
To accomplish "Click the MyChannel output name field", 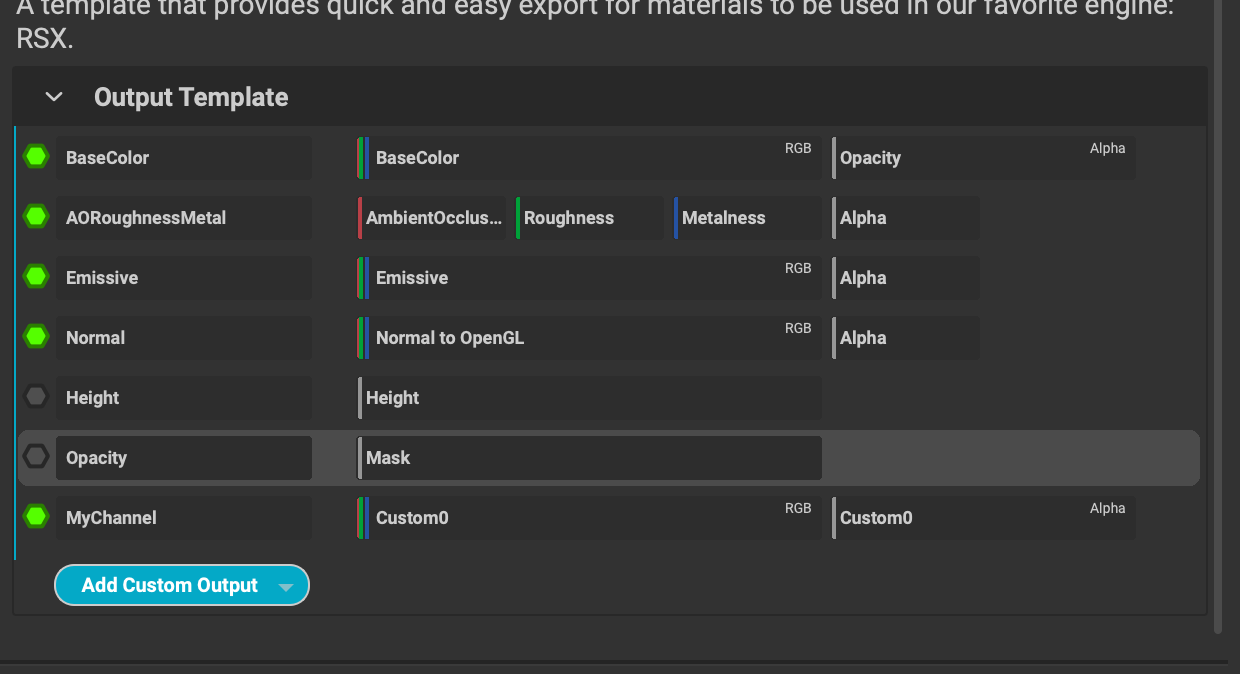I will (x=184, y=518).
